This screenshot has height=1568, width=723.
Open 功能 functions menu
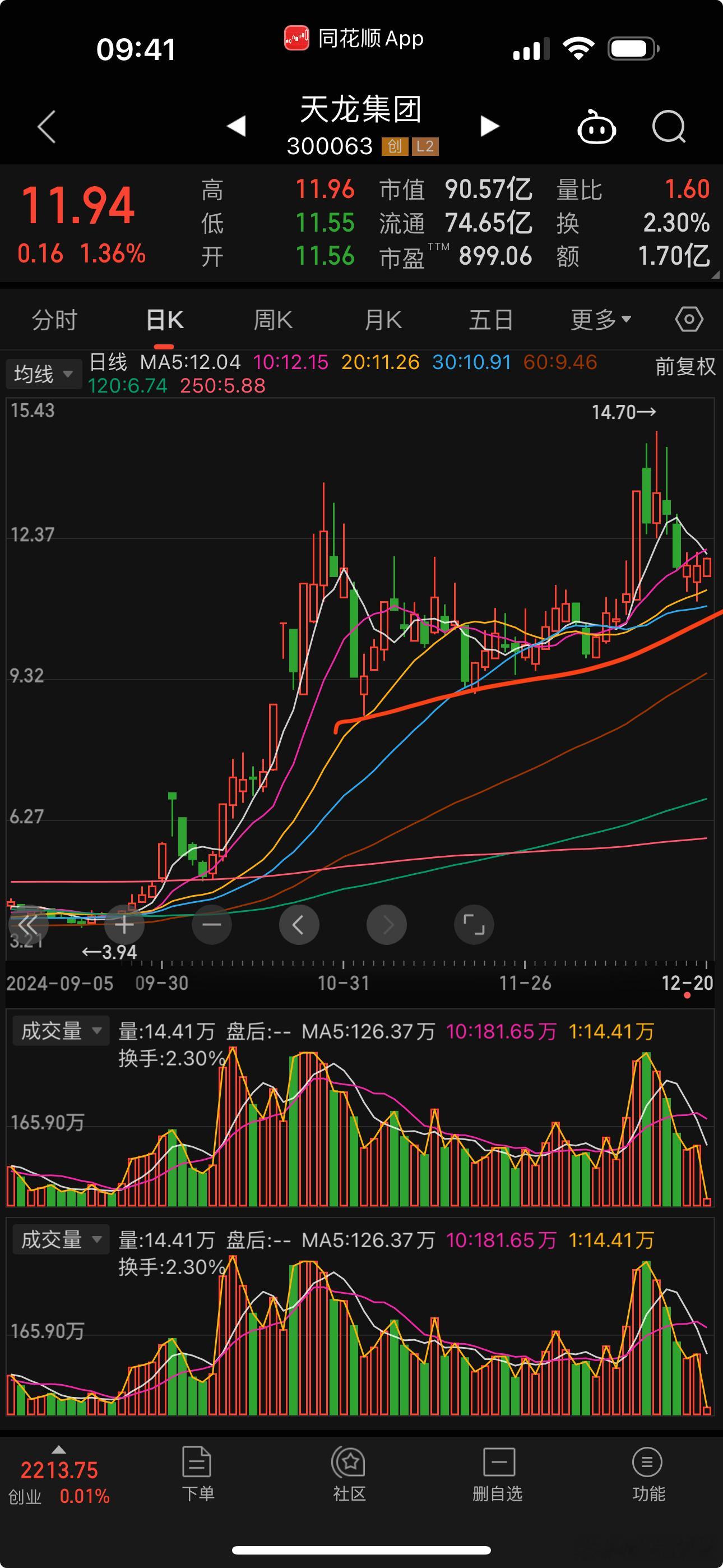(648, 1475)
